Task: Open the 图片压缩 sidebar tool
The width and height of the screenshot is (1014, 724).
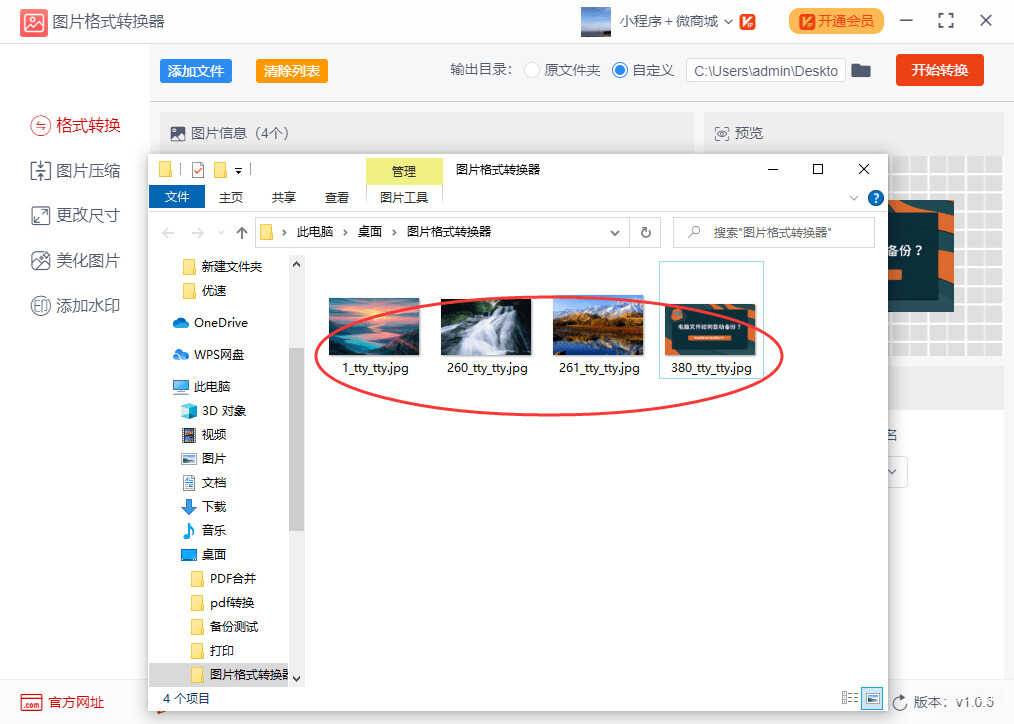Action: [x=76, y=171]
